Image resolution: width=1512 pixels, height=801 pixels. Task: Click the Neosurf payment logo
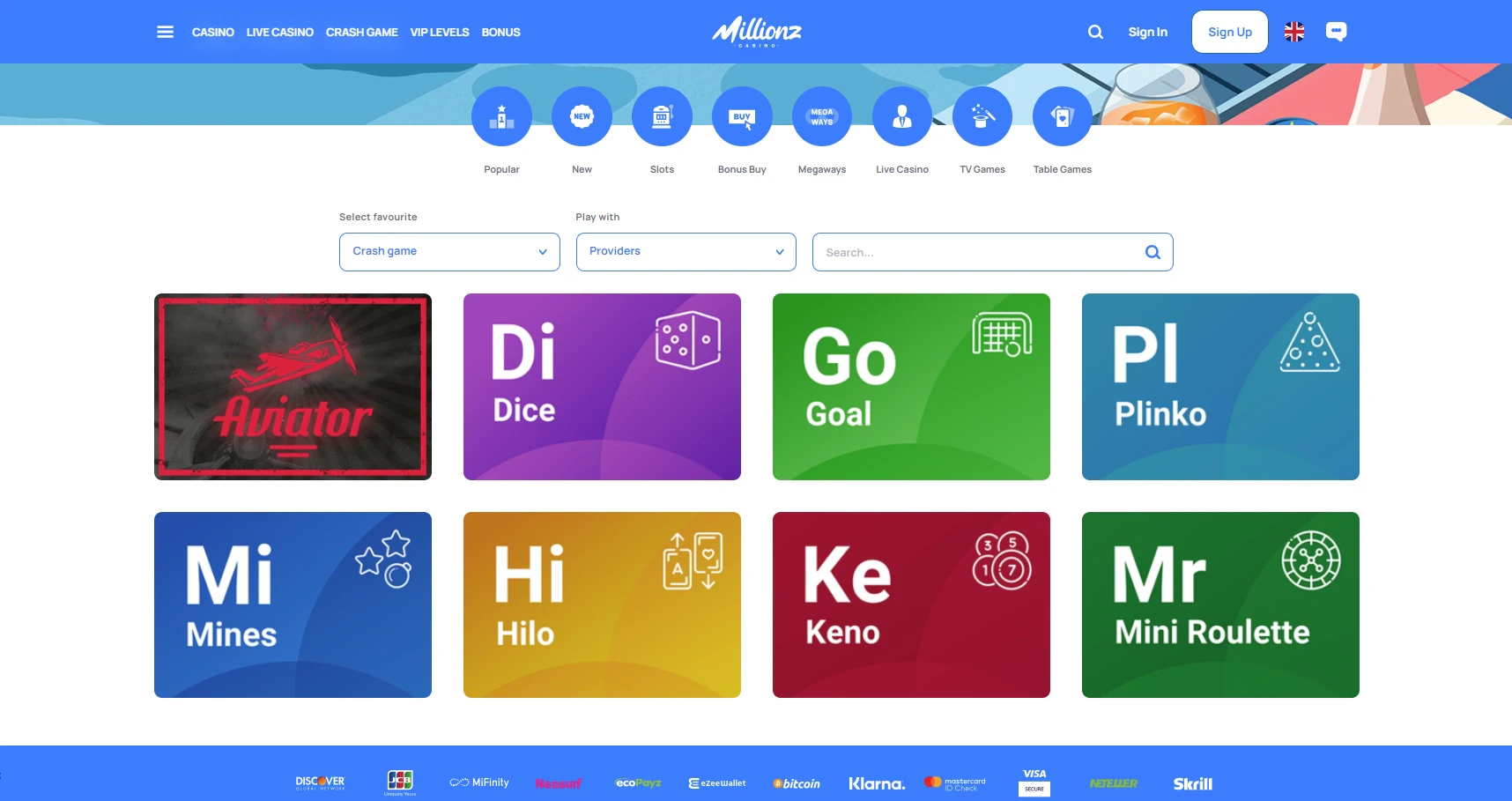click(558, 783)
